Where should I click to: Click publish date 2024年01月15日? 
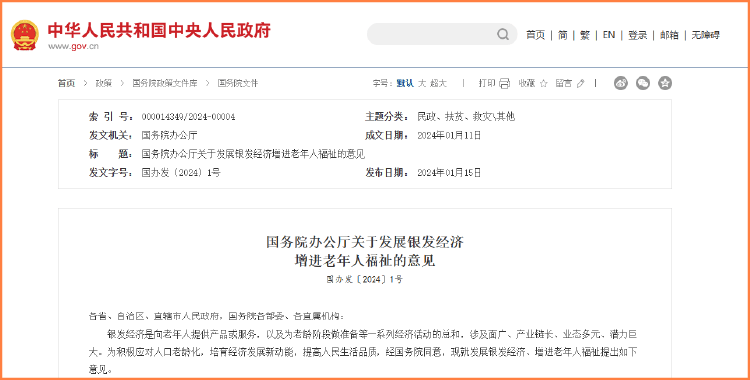449,173
